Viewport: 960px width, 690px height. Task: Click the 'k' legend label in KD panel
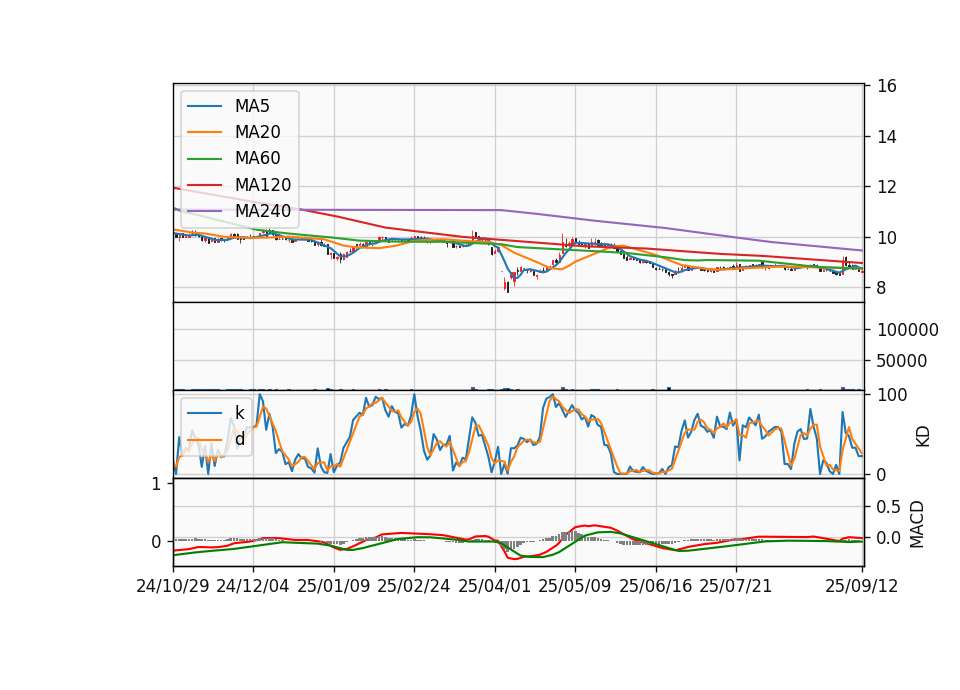(x=239, y=413)
